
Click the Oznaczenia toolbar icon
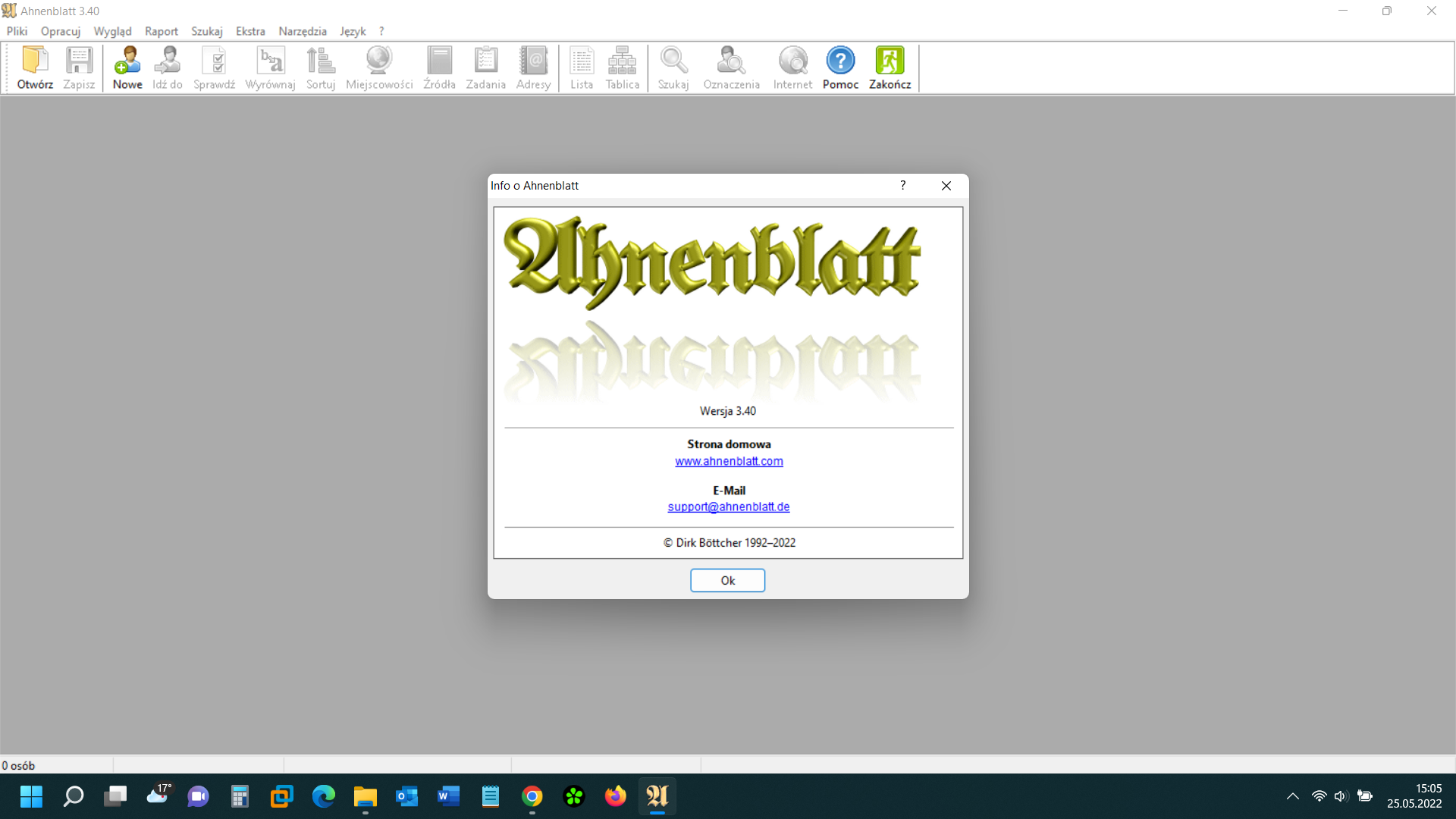[732, 61]
